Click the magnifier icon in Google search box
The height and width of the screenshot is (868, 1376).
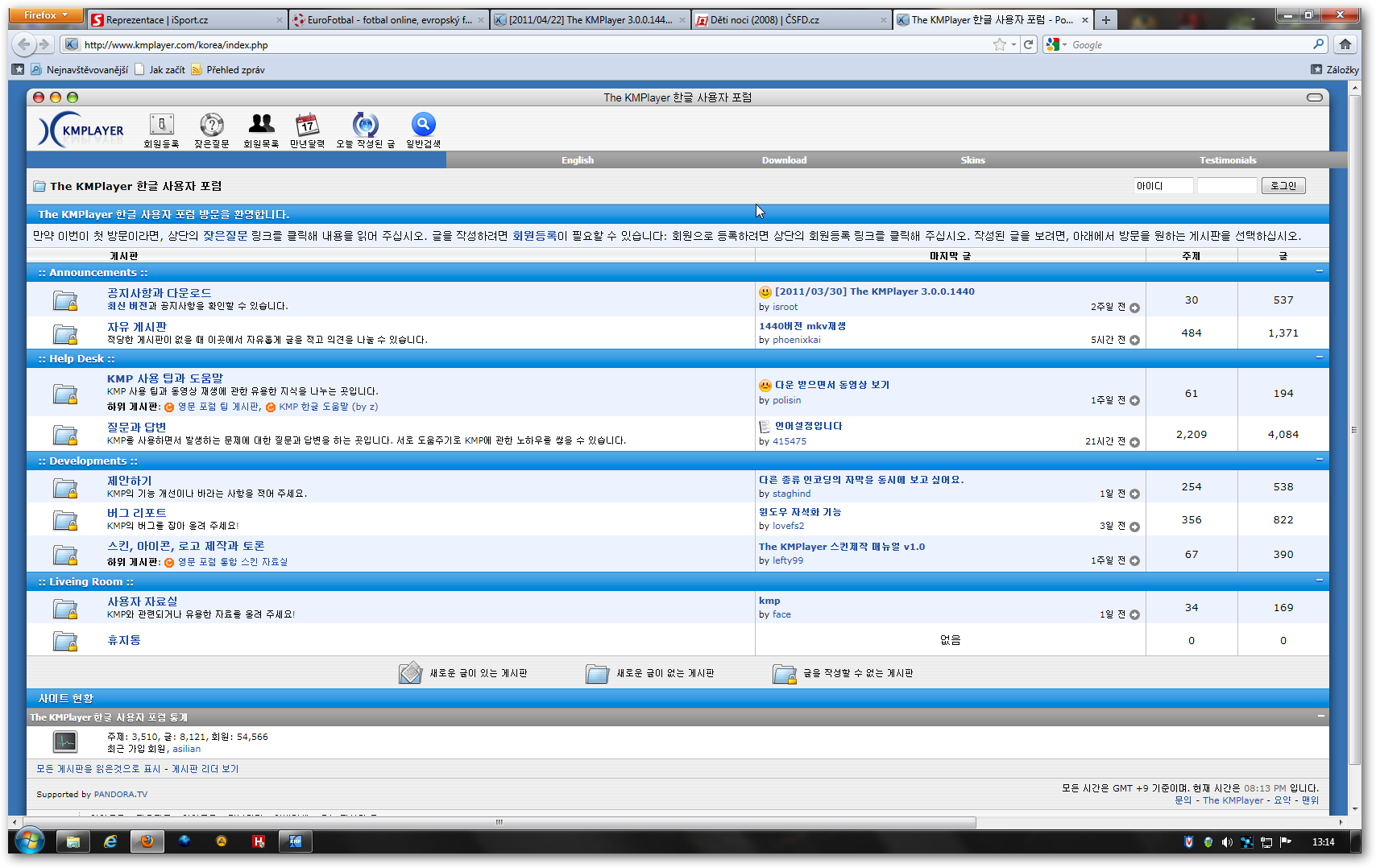(x=1318, y=44)
